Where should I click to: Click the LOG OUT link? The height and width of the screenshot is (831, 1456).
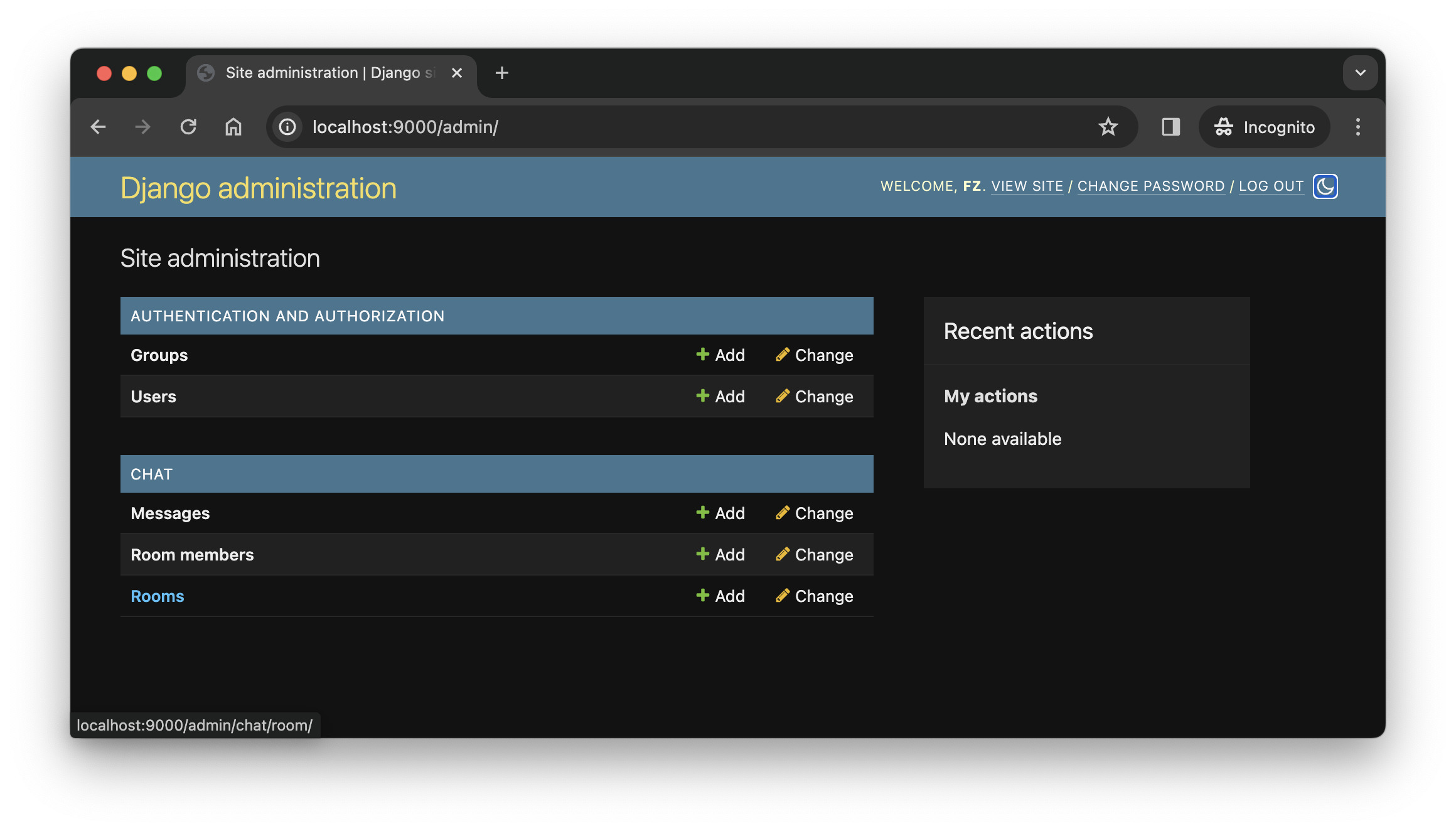coord(1271,186)
